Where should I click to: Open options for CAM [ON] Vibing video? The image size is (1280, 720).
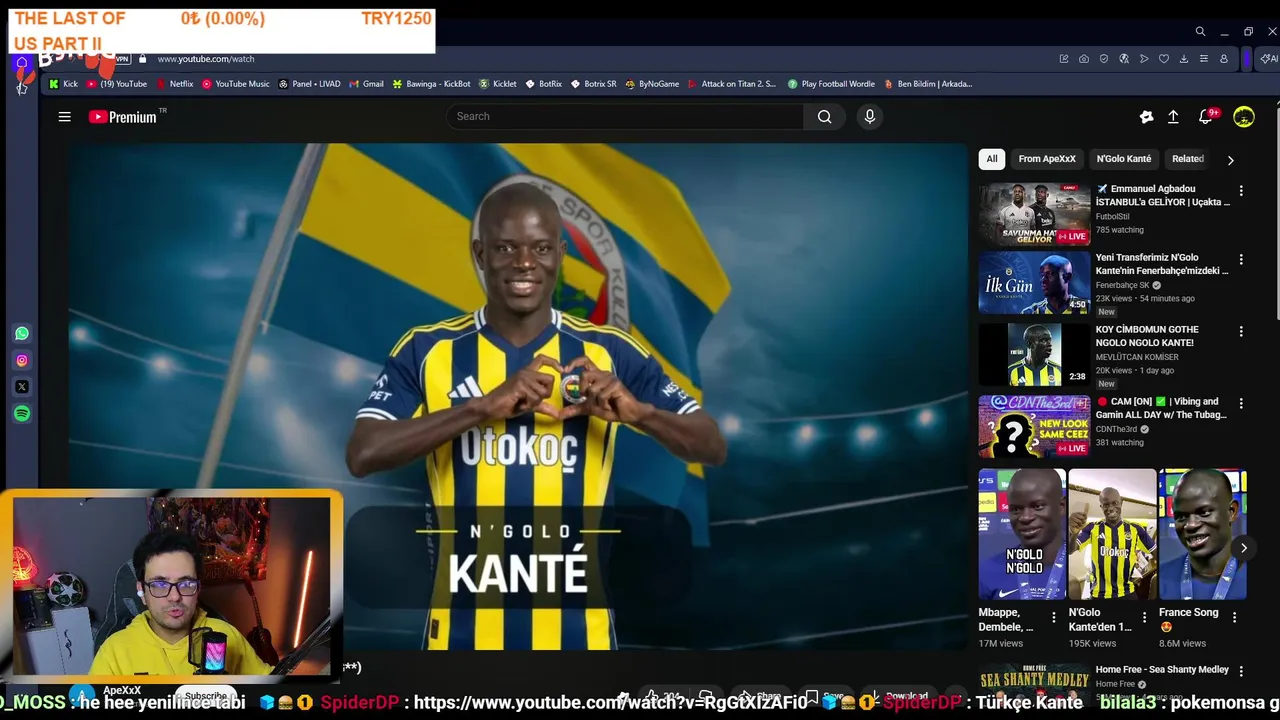click(1241, 403)
